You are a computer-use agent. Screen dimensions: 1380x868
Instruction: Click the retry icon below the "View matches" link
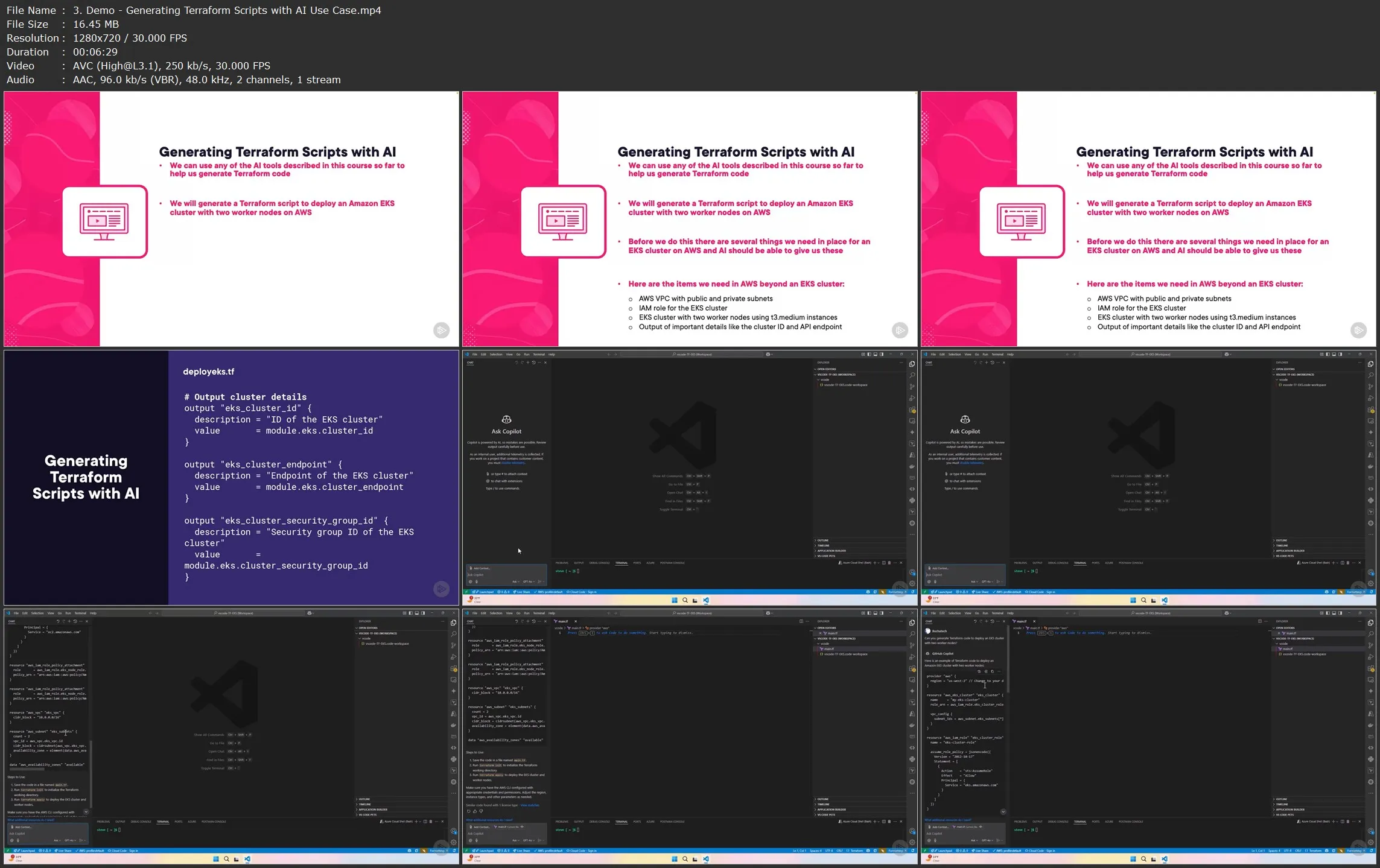coord(469,811)
